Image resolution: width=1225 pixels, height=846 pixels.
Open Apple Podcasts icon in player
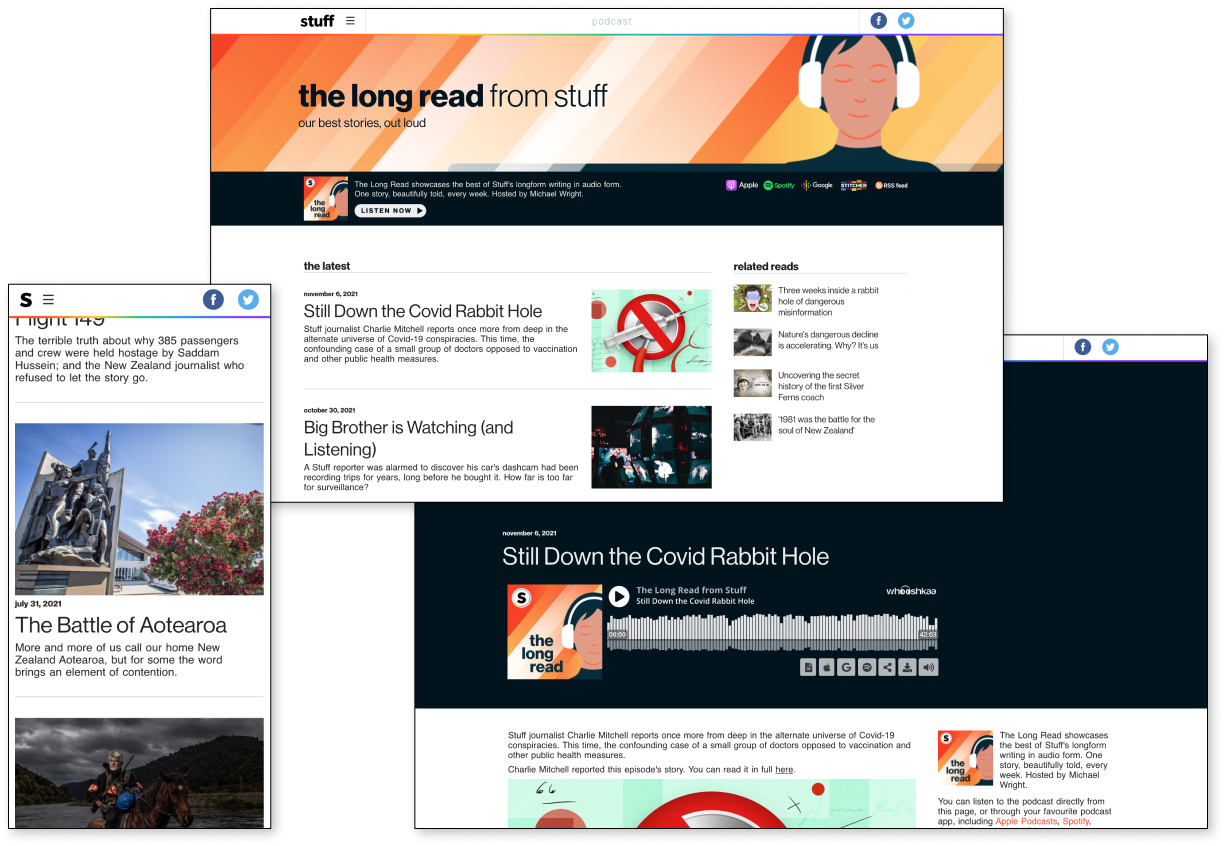click(x=827, y=667)
